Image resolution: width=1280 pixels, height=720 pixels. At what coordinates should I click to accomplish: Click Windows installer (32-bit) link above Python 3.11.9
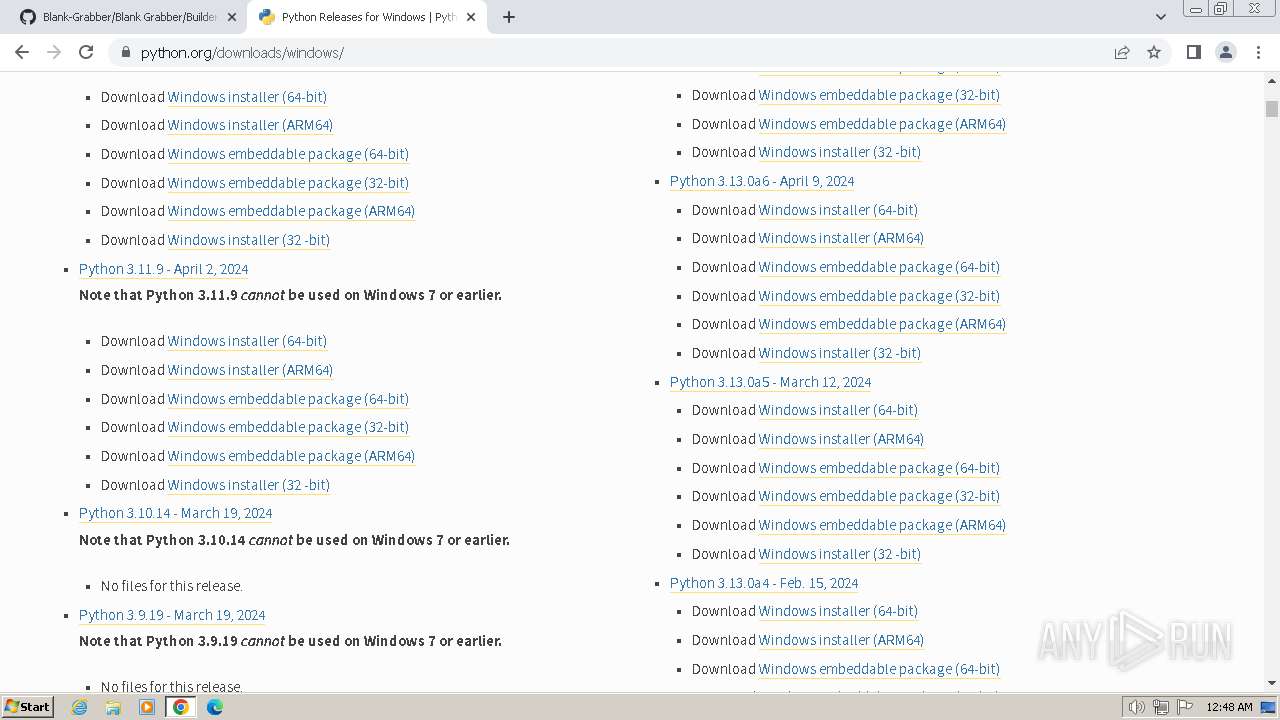point(249,240)
